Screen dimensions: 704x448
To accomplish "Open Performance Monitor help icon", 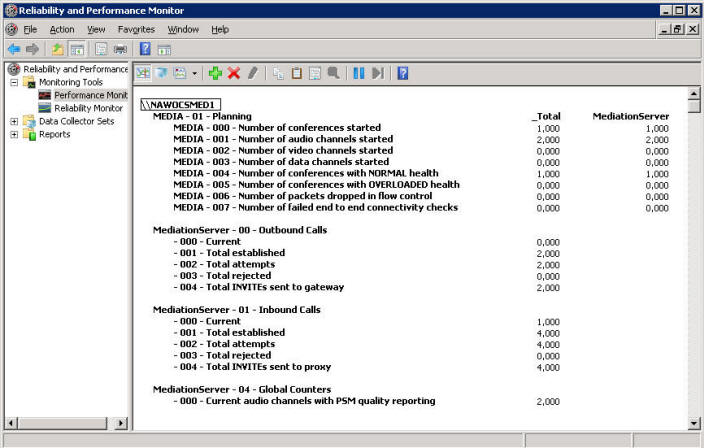I will [x=403, y=73].
